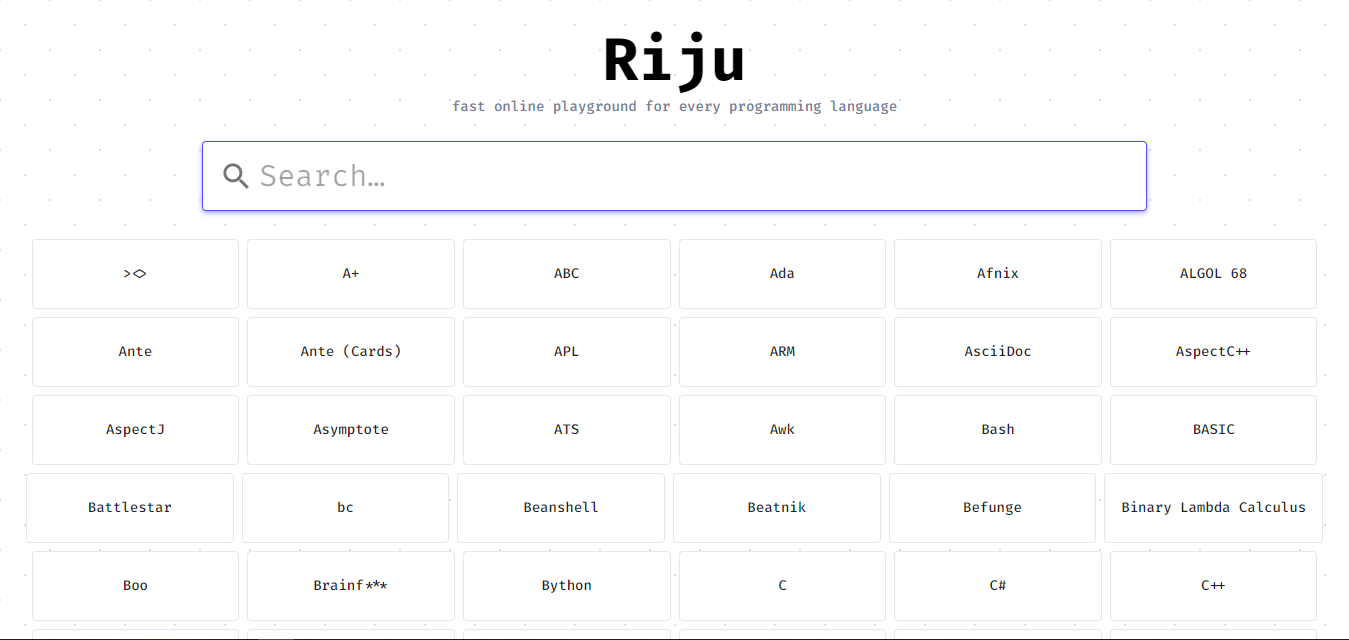Click the APL language tile
The image size is (1349, 640).
coord(566,351)
